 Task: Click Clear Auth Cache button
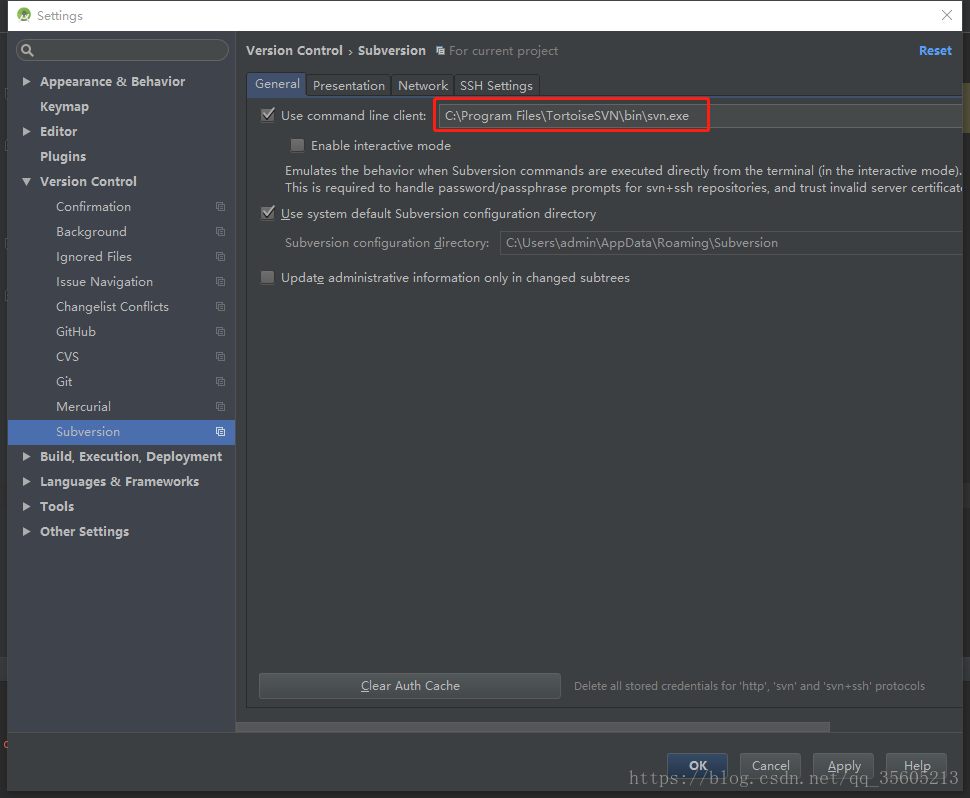point(410,685)
